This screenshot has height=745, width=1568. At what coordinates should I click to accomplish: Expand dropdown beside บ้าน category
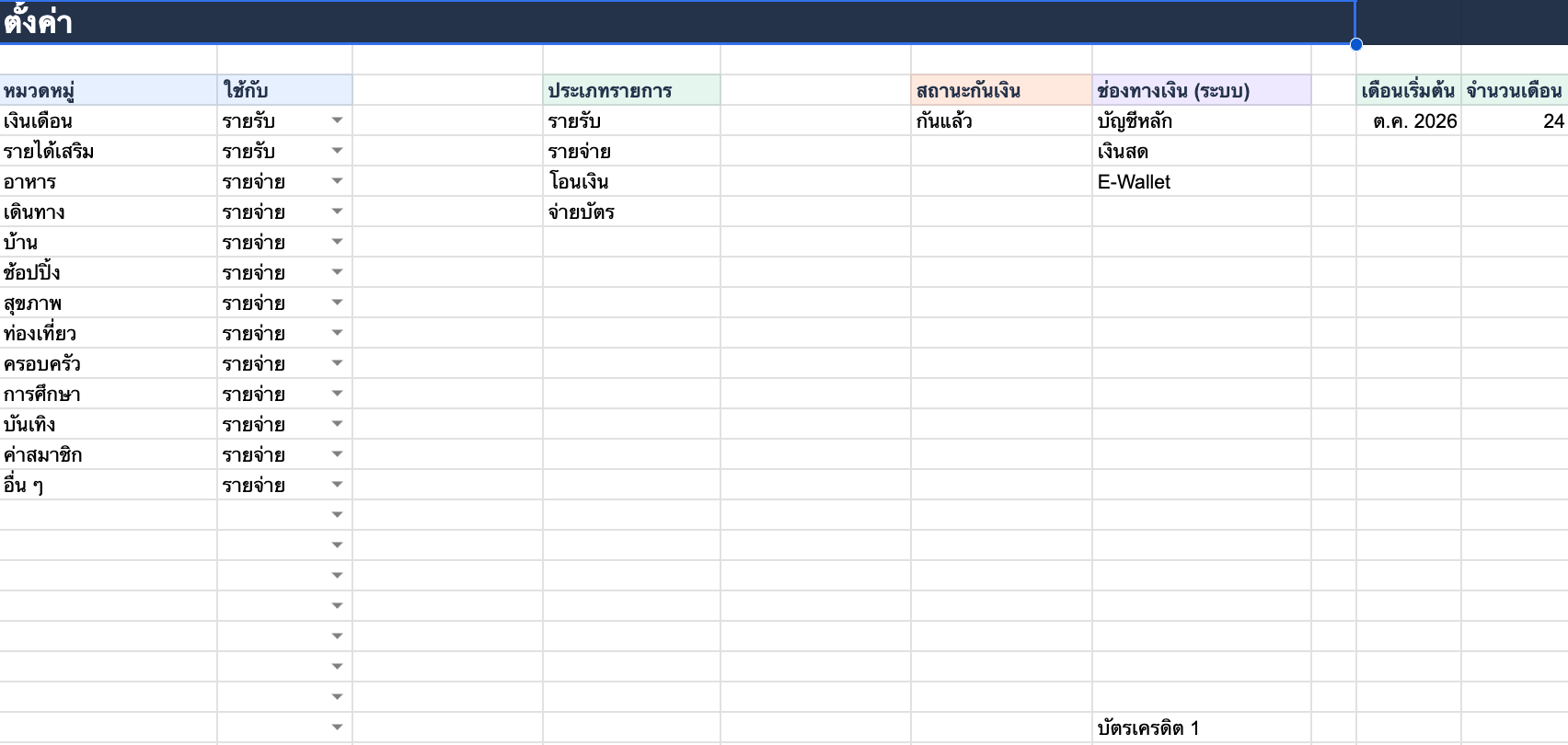(337, 242)
